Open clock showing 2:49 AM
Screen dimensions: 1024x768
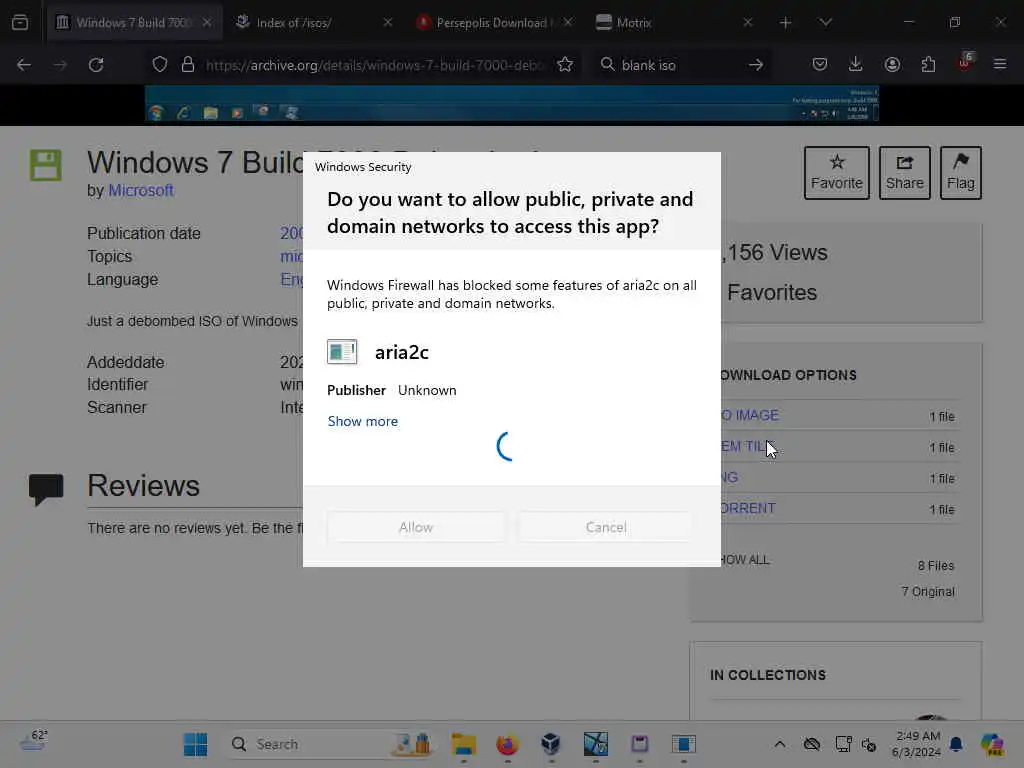[917, 744]
